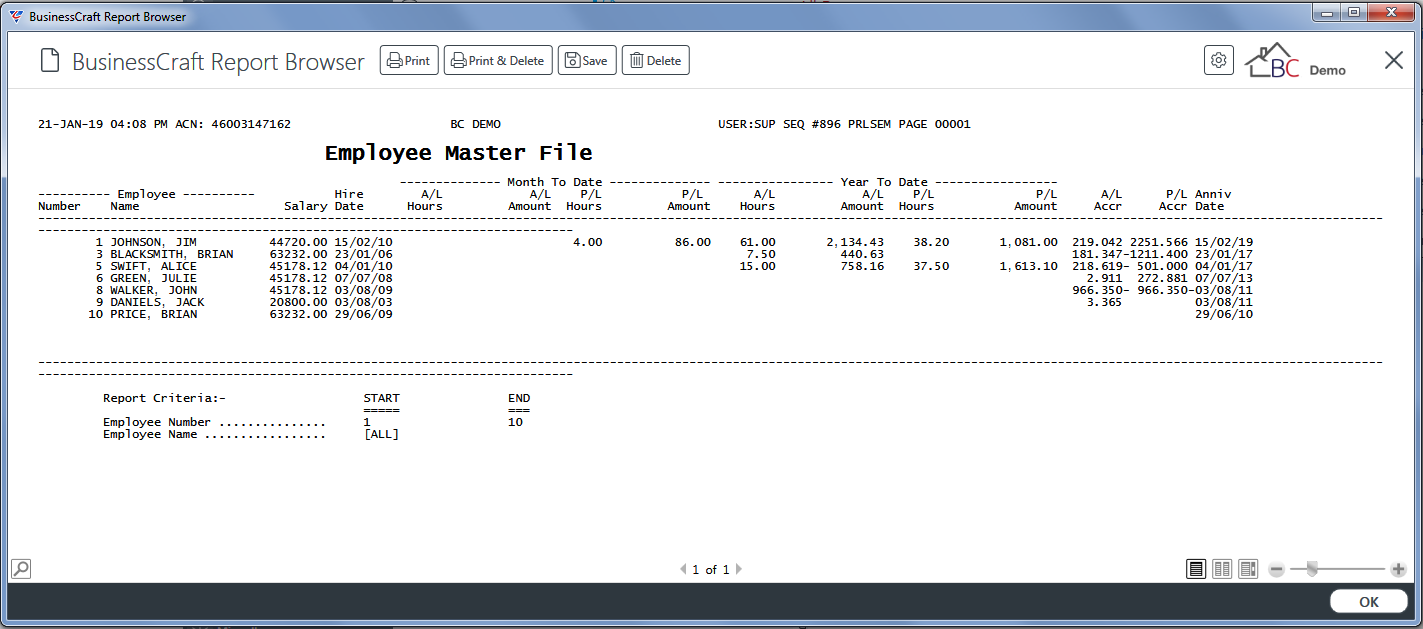This screenshot has width=1423, height=629.
Task: Click Print & Delete button
Action: click(498, 61)
